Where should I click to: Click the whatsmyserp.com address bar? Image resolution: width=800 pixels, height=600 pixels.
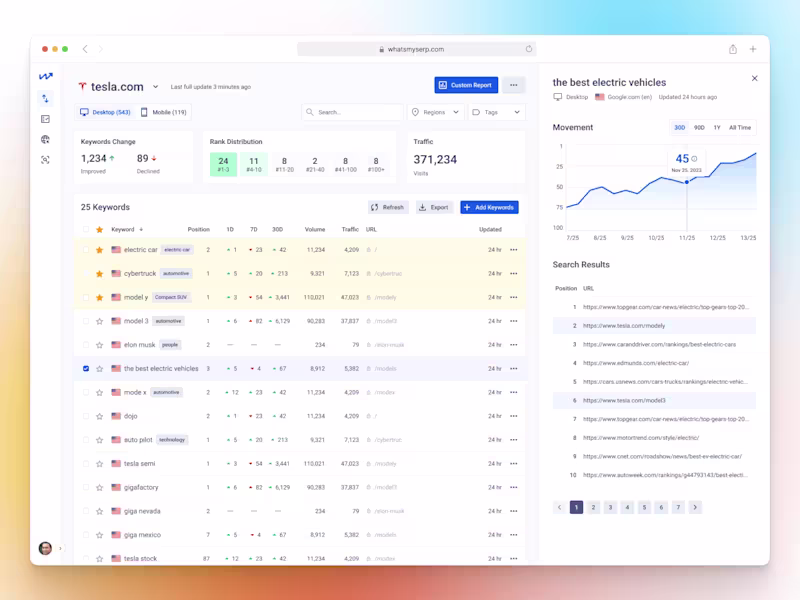[x=416, y=49]
